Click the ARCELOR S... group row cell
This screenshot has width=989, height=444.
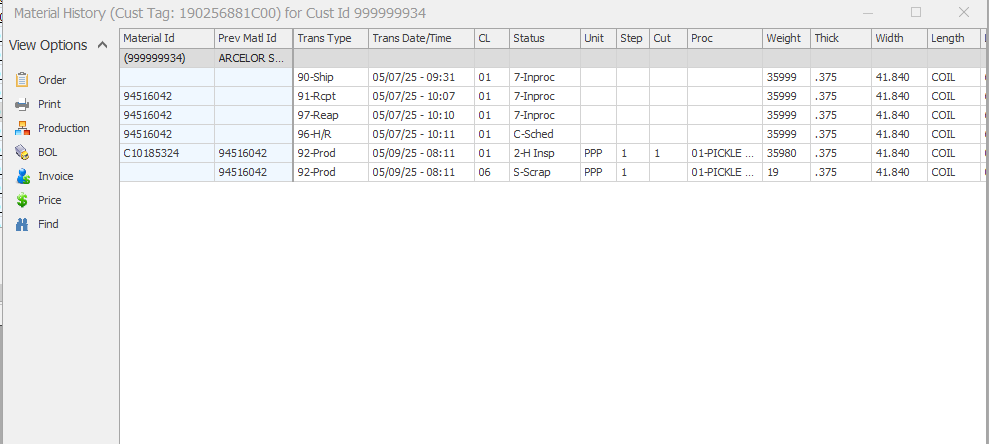252,58
